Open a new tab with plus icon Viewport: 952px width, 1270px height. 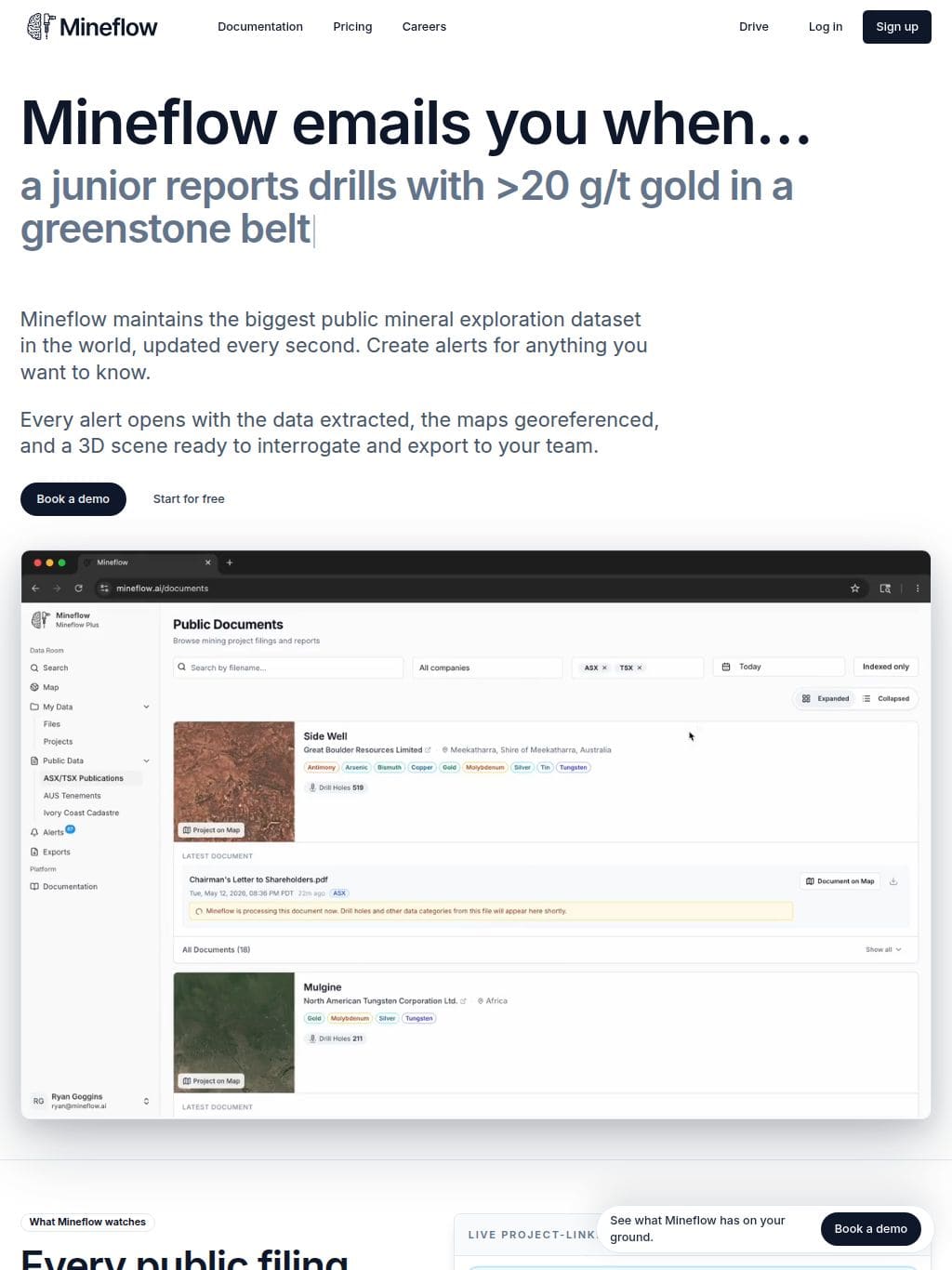point(230,562)
